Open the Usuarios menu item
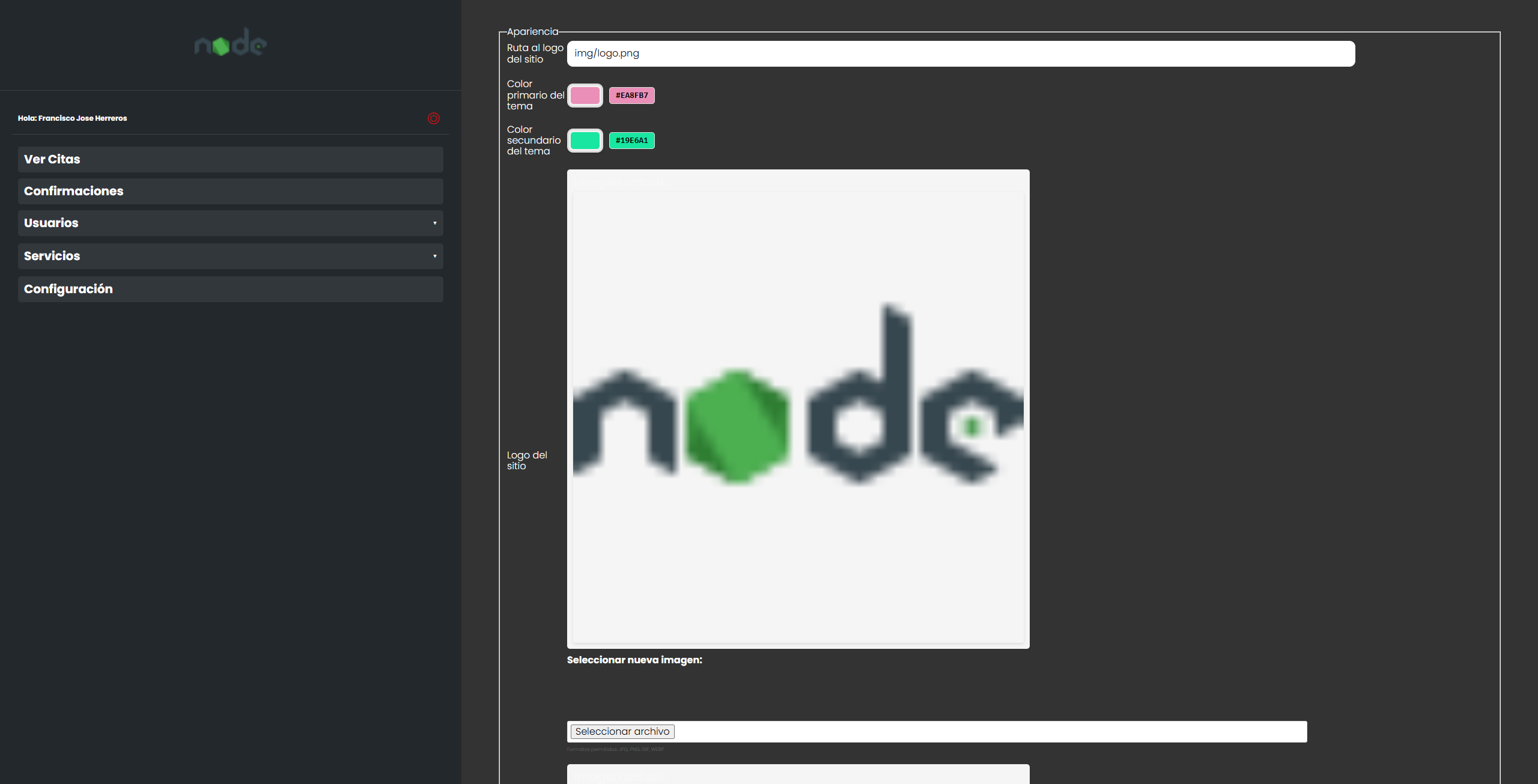The width and height of the screenshot is (1538, 784). (x=231, y=223)
